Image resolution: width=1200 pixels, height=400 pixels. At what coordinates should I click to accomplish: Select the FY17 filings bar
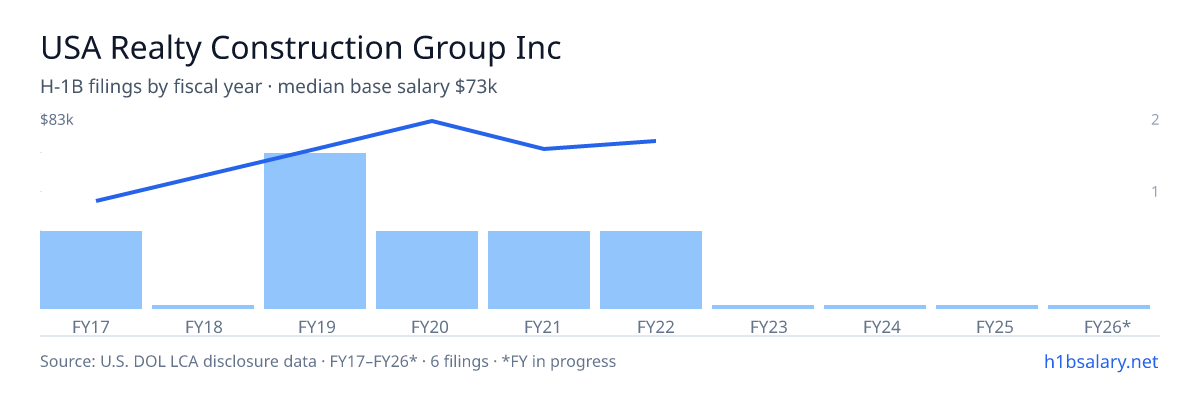(91, 270)
